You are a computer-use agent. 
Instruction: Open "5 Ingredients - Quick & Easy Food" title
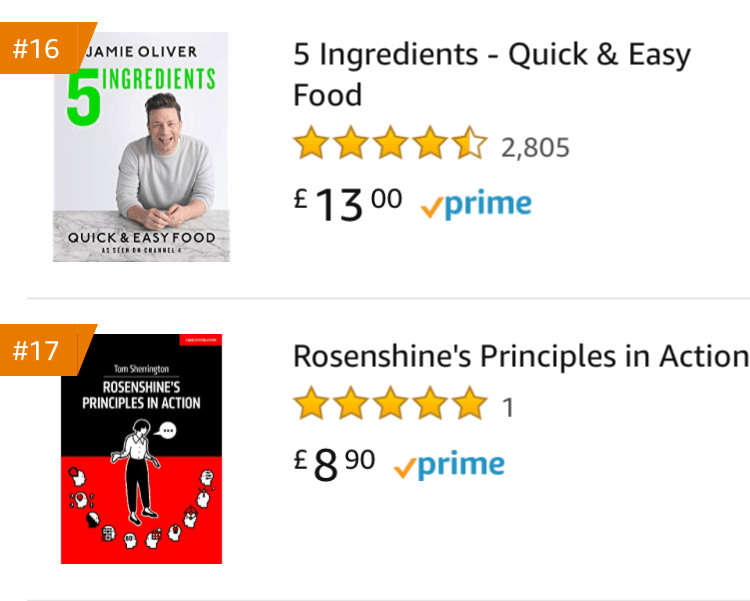click(491, 74)
